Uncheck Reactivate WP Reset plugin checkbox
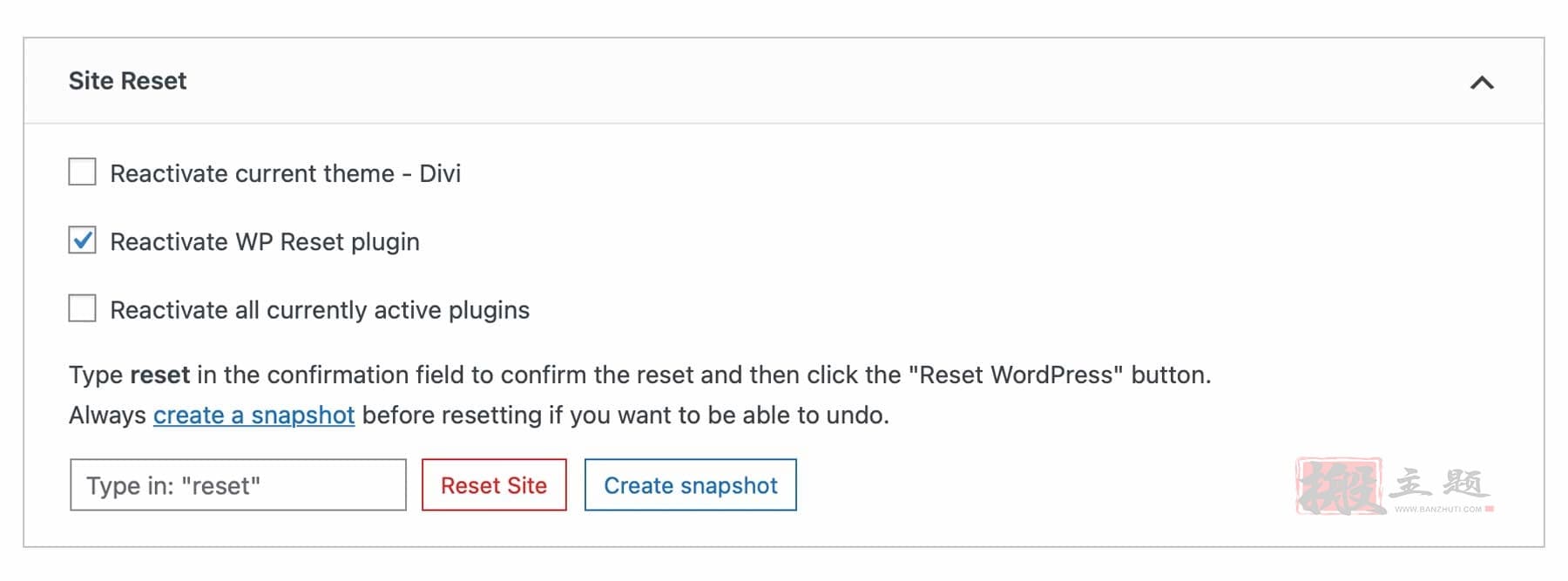The image size is (1568, 581). coord(83,240)
